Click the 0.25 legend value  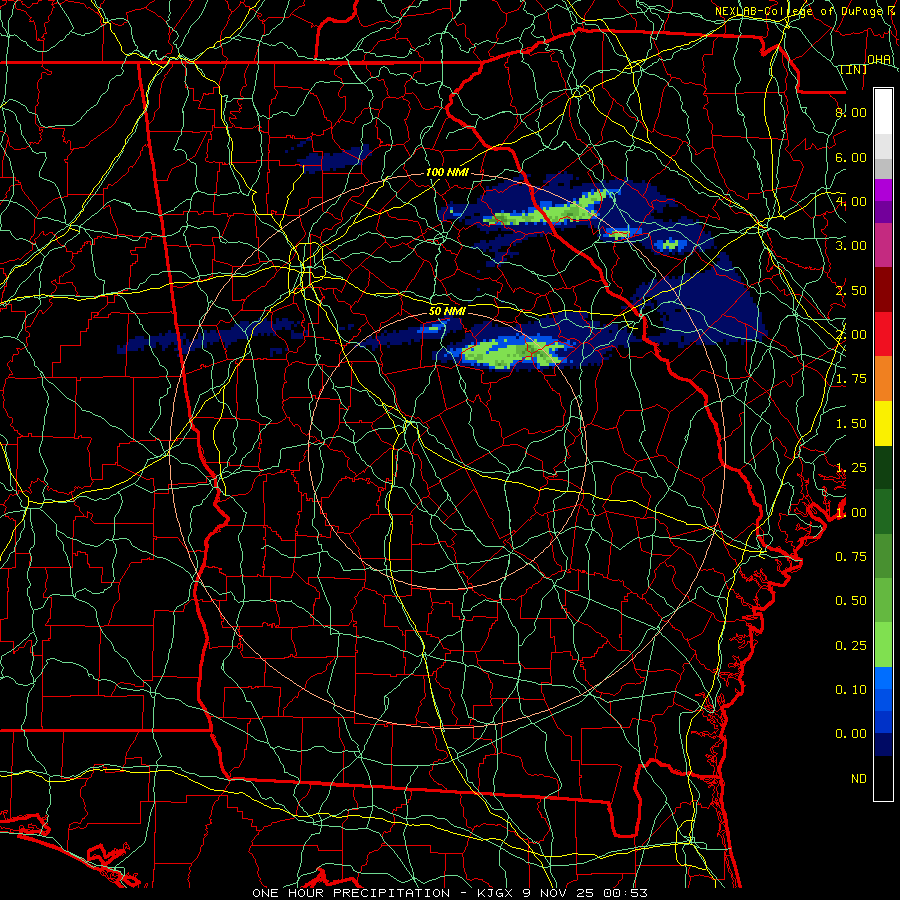click(x=851, y=646)
